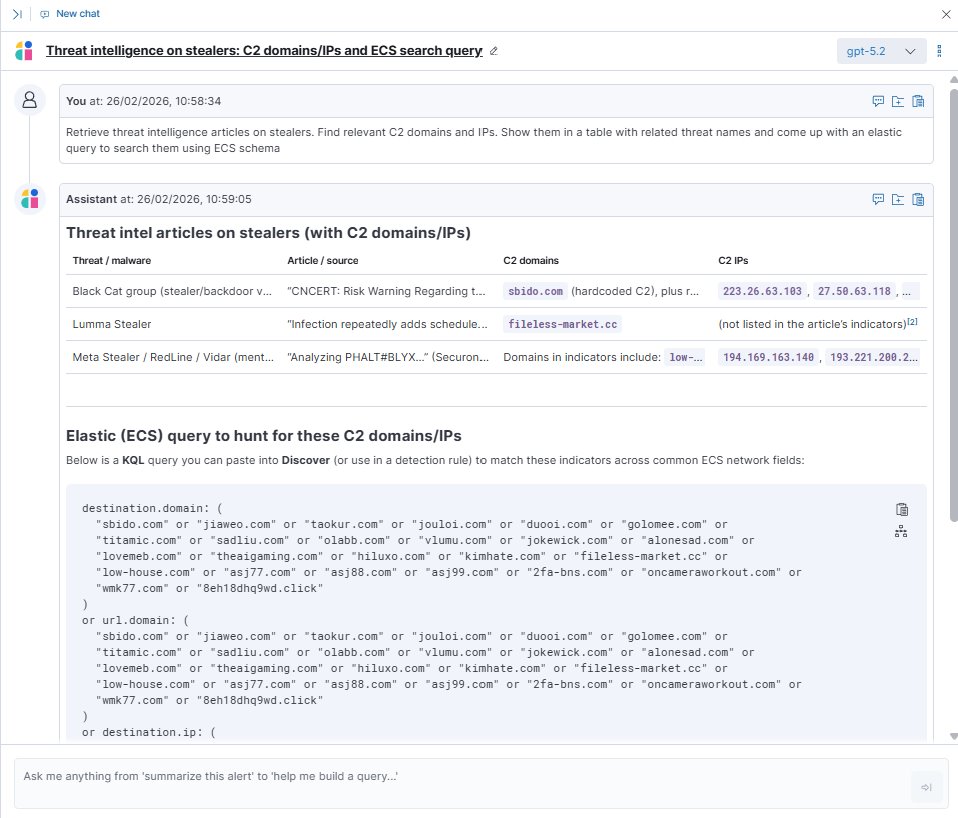958x818 pixels.
Task: Focus the 'Ask me anything' message input
Action: coord(460,776)
